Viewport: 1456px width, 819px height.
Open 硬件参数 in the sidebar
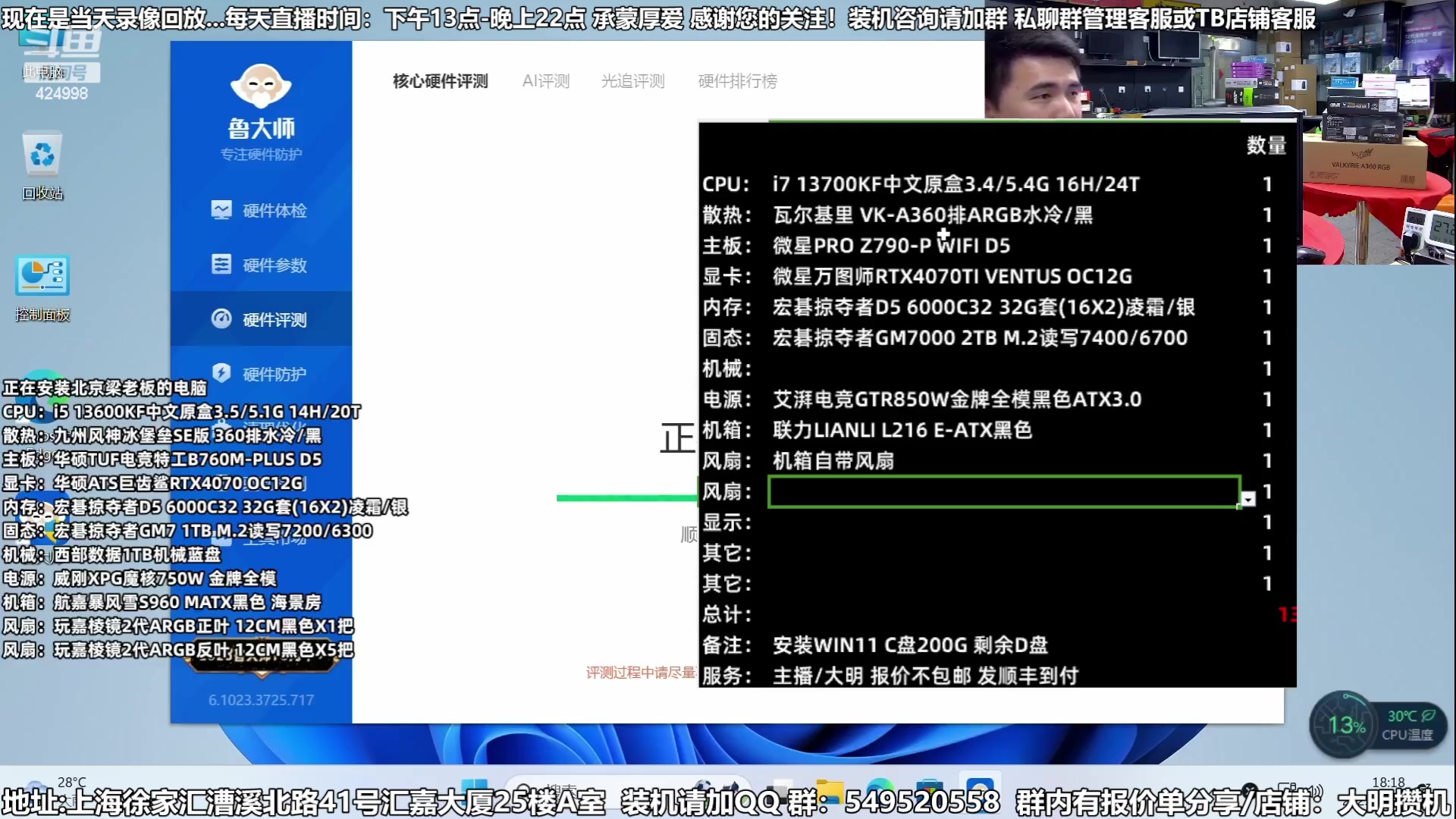[x=260, y=265]
